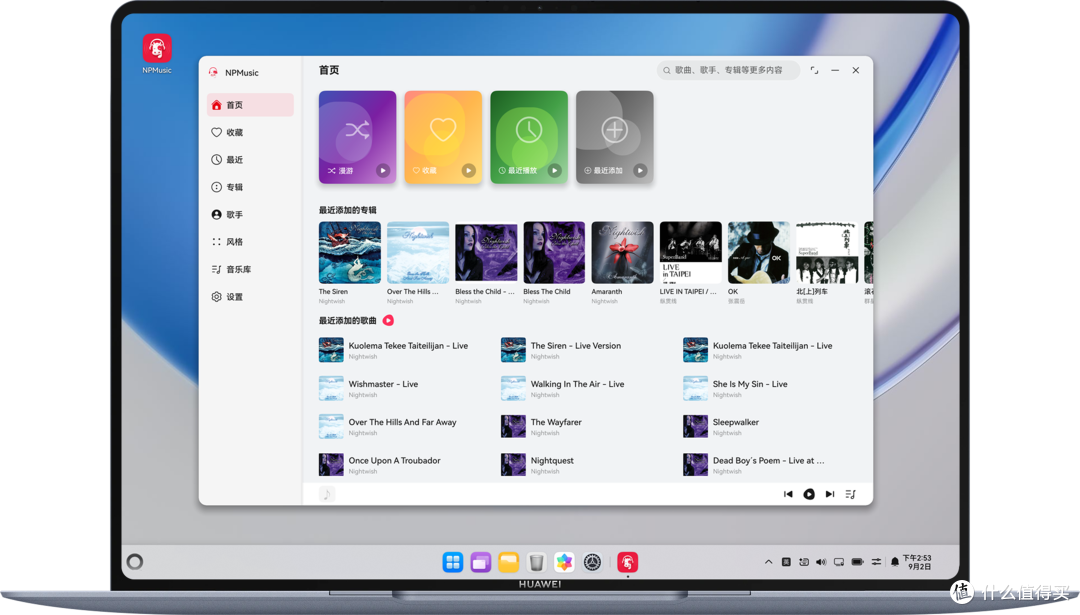This screenshot has width=1080, height=615.
Task: Open the volume speaker tray icon
Action: tap(821, 562)
